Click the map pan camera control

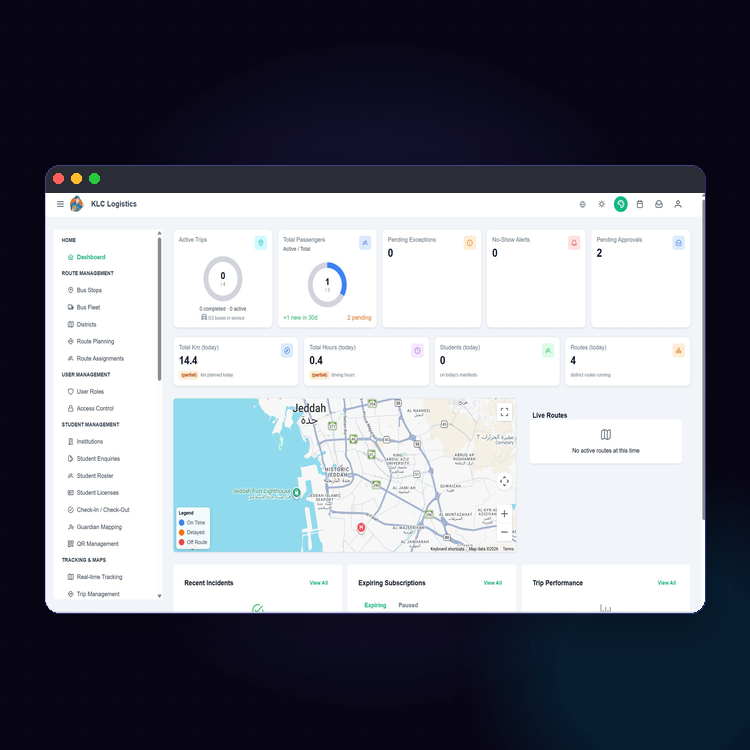coord(504,481)
